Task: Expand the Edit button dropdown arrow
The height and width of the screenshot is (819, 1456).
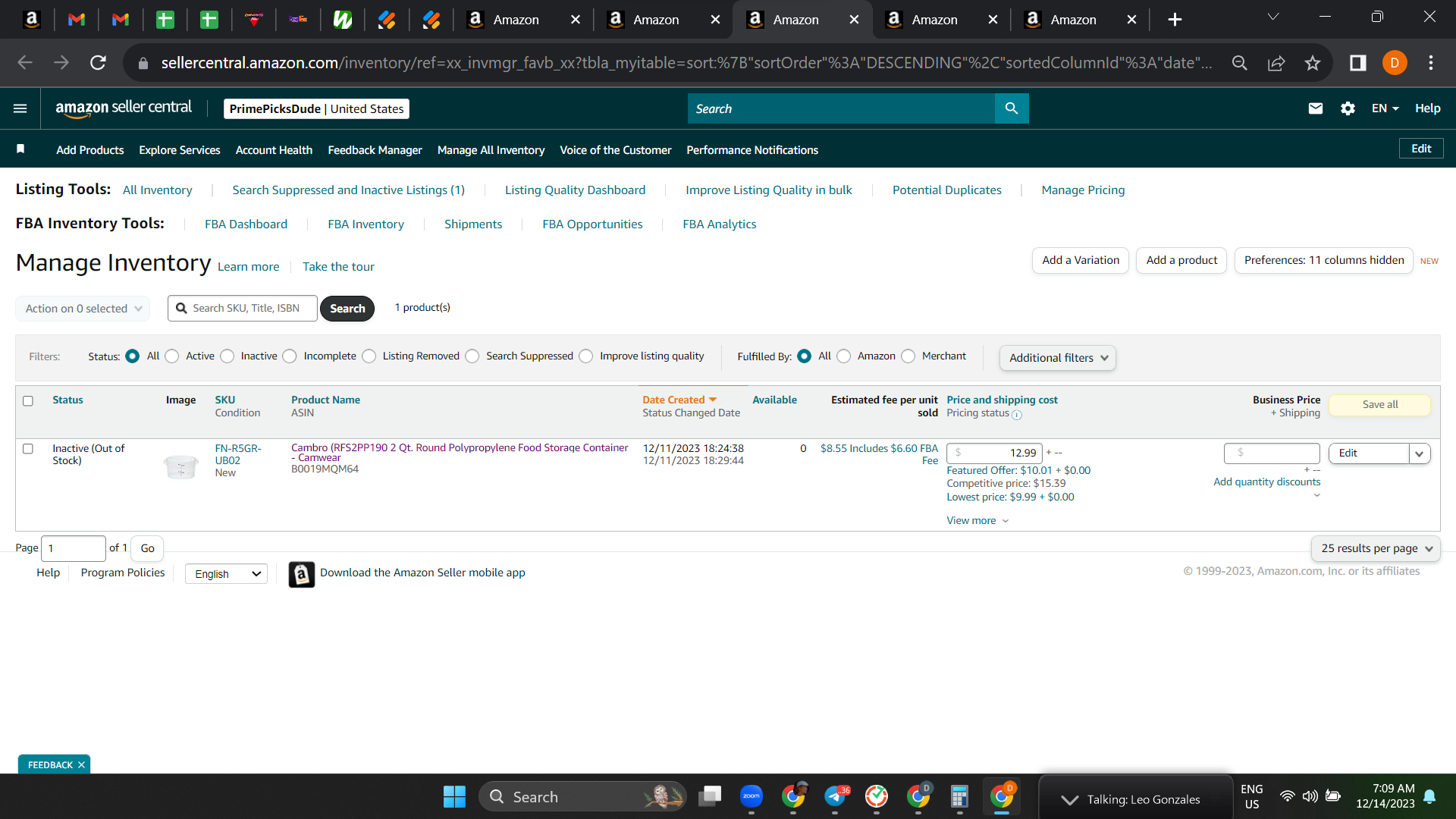Action: tap(1420, 453)
